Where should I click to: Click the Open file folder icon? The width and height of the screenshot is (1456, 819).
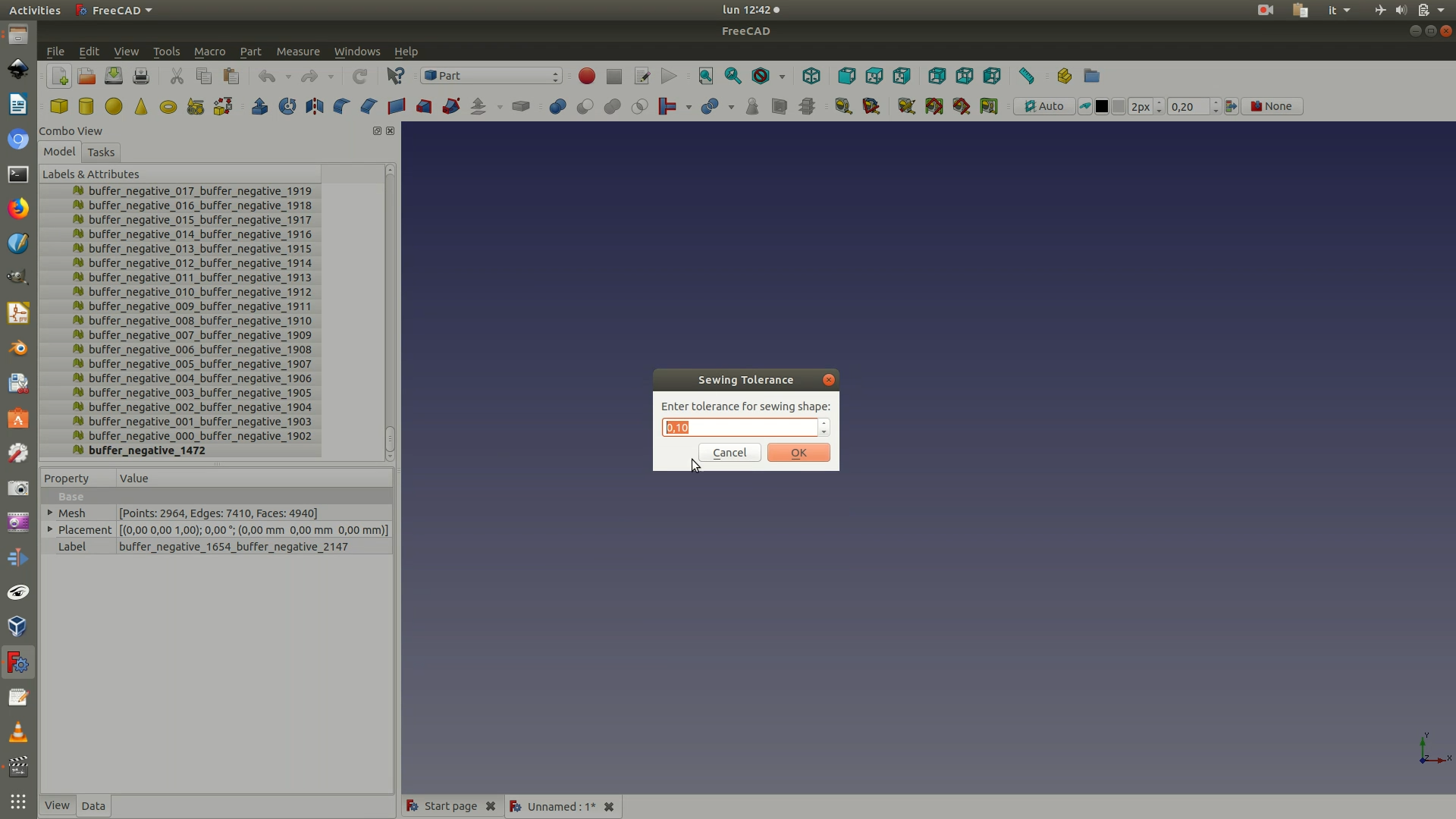(86, 76)
